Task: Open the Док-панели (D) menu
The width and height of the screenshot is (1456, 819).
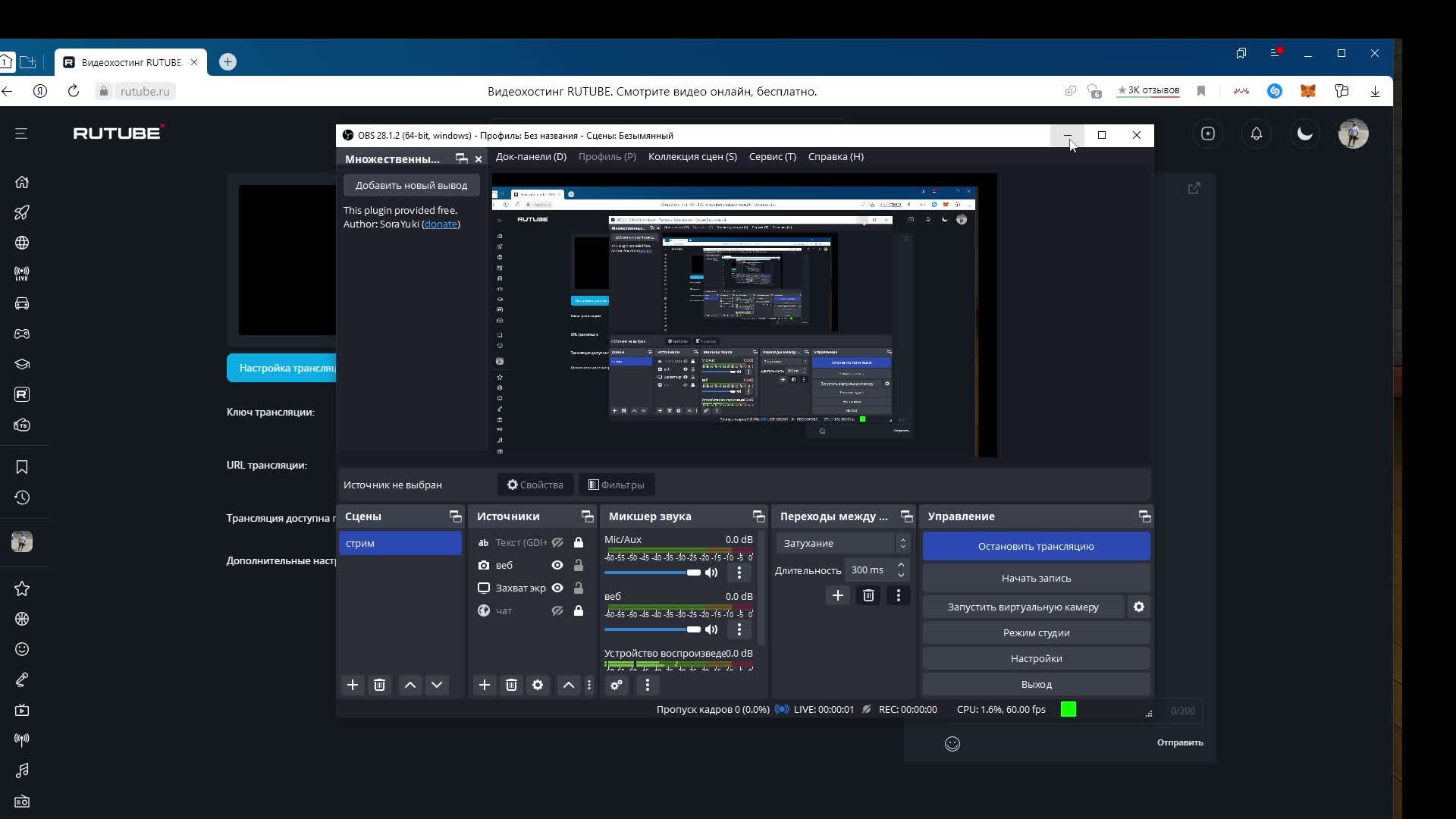Action: [531, 157]
